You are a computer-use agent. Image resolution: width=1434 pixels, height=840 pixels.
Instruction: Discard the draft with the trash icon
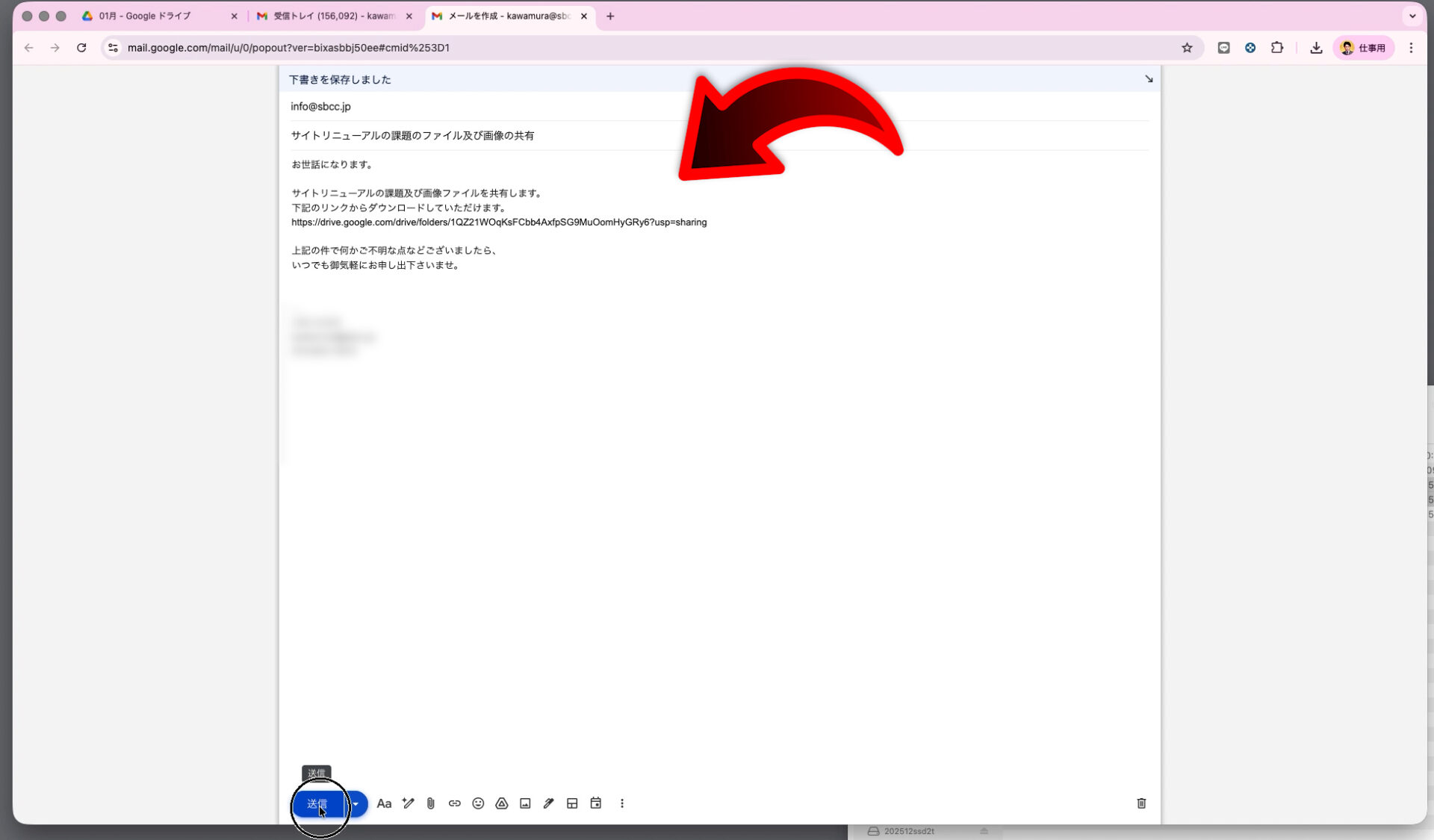pos(1141,803)
